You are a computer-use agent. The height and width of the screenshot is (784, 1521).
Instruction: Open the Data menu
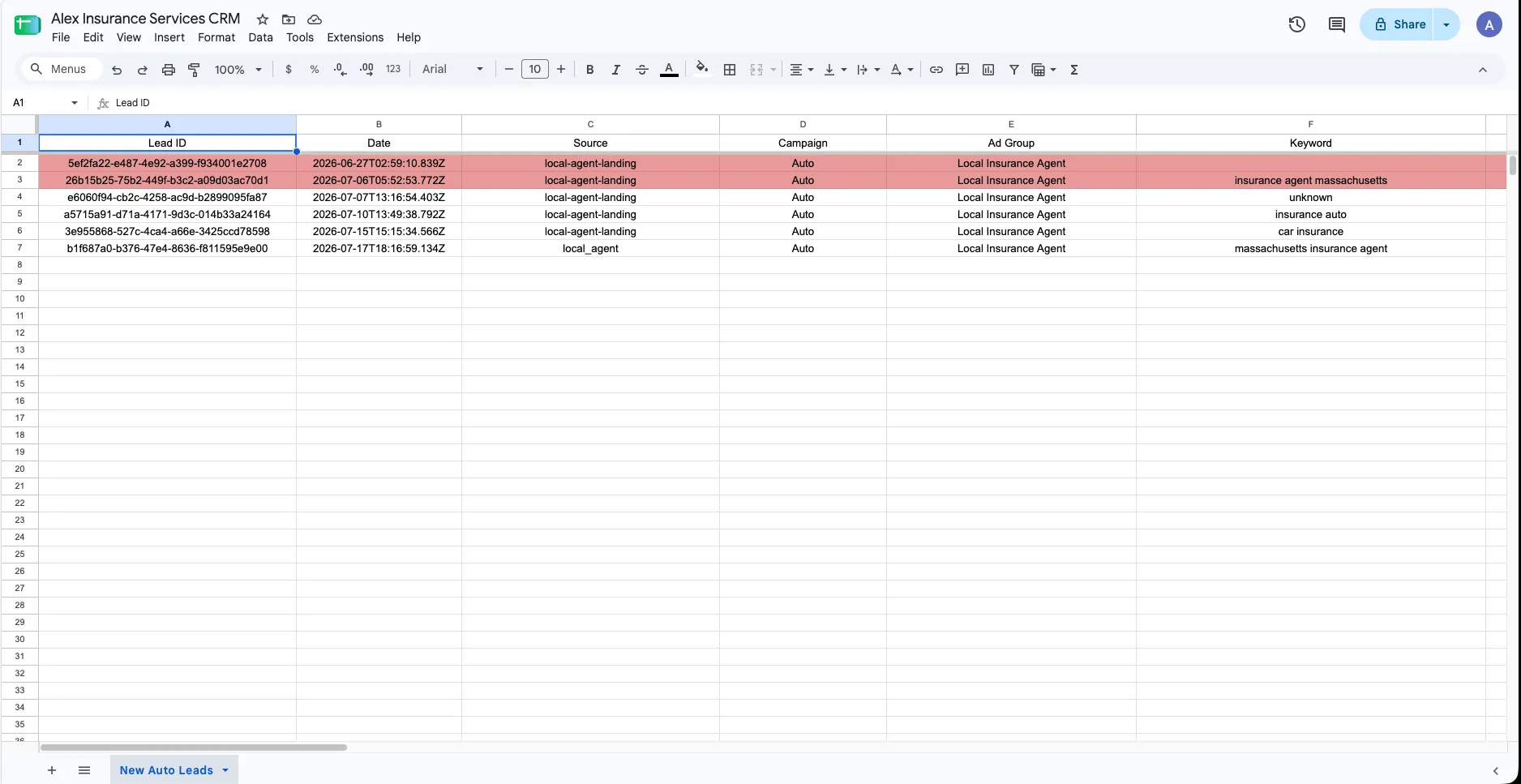pyautogui.click(x=260, y=37)
